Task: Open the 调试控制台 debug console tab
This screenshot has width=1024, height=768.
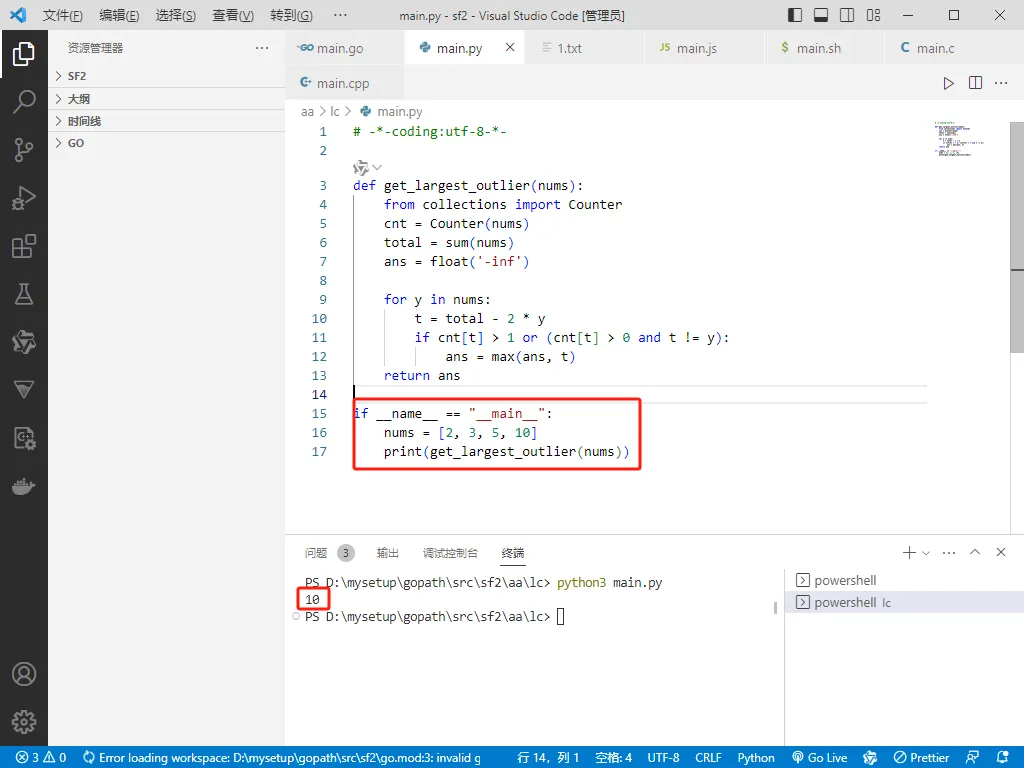Action: click(x=450, y=553)
